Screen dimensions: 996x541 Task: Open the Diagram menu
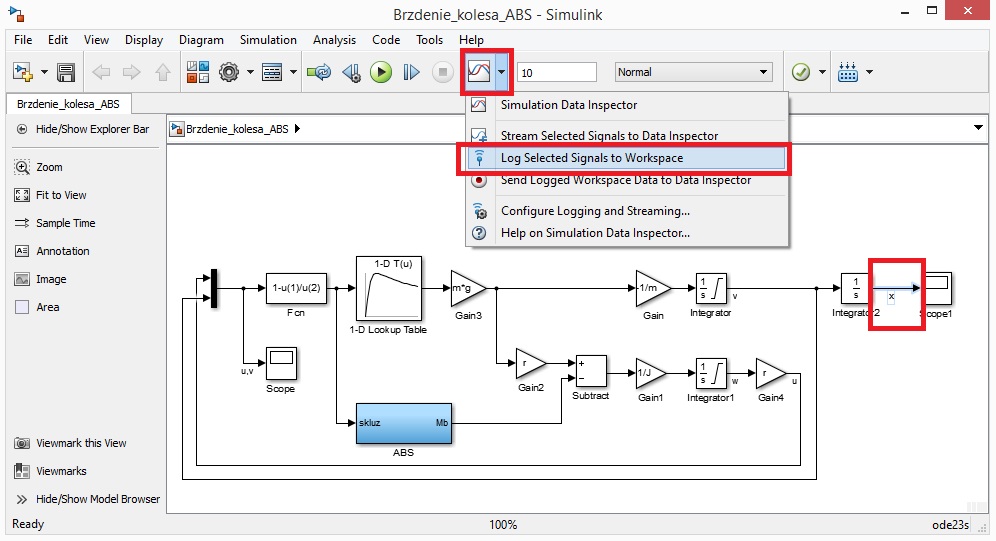pos(201,39)
